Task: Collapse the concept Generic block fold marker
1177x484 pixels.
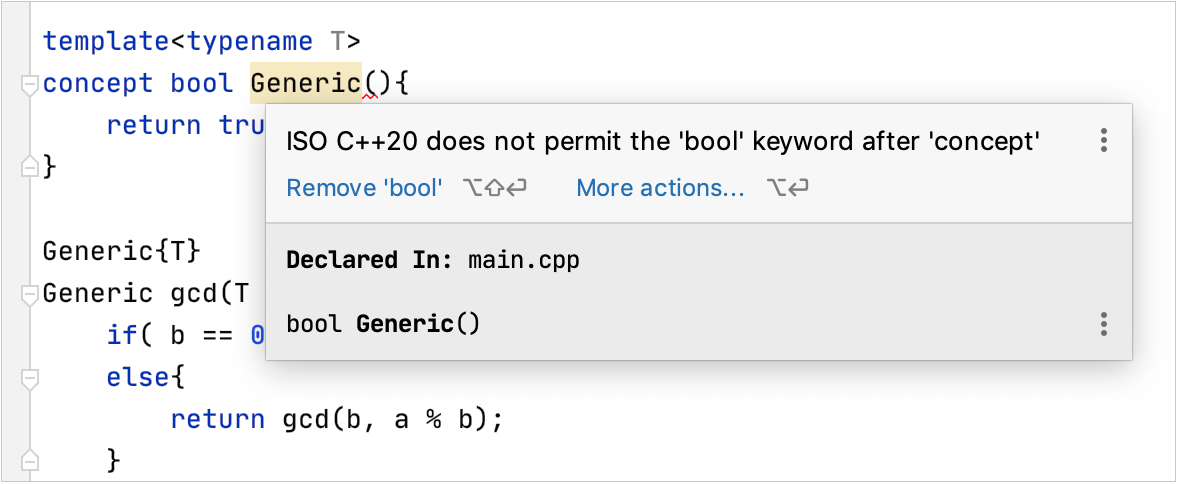Action: click(29, 86)
